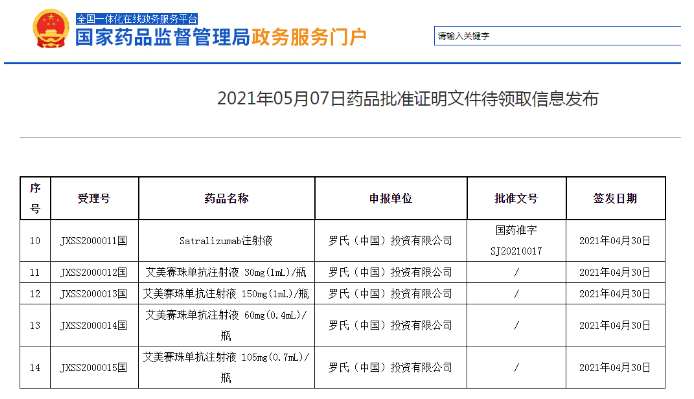
Task: Click acceptance number JXSS2000011国
Action: click(x=94, y=240)
